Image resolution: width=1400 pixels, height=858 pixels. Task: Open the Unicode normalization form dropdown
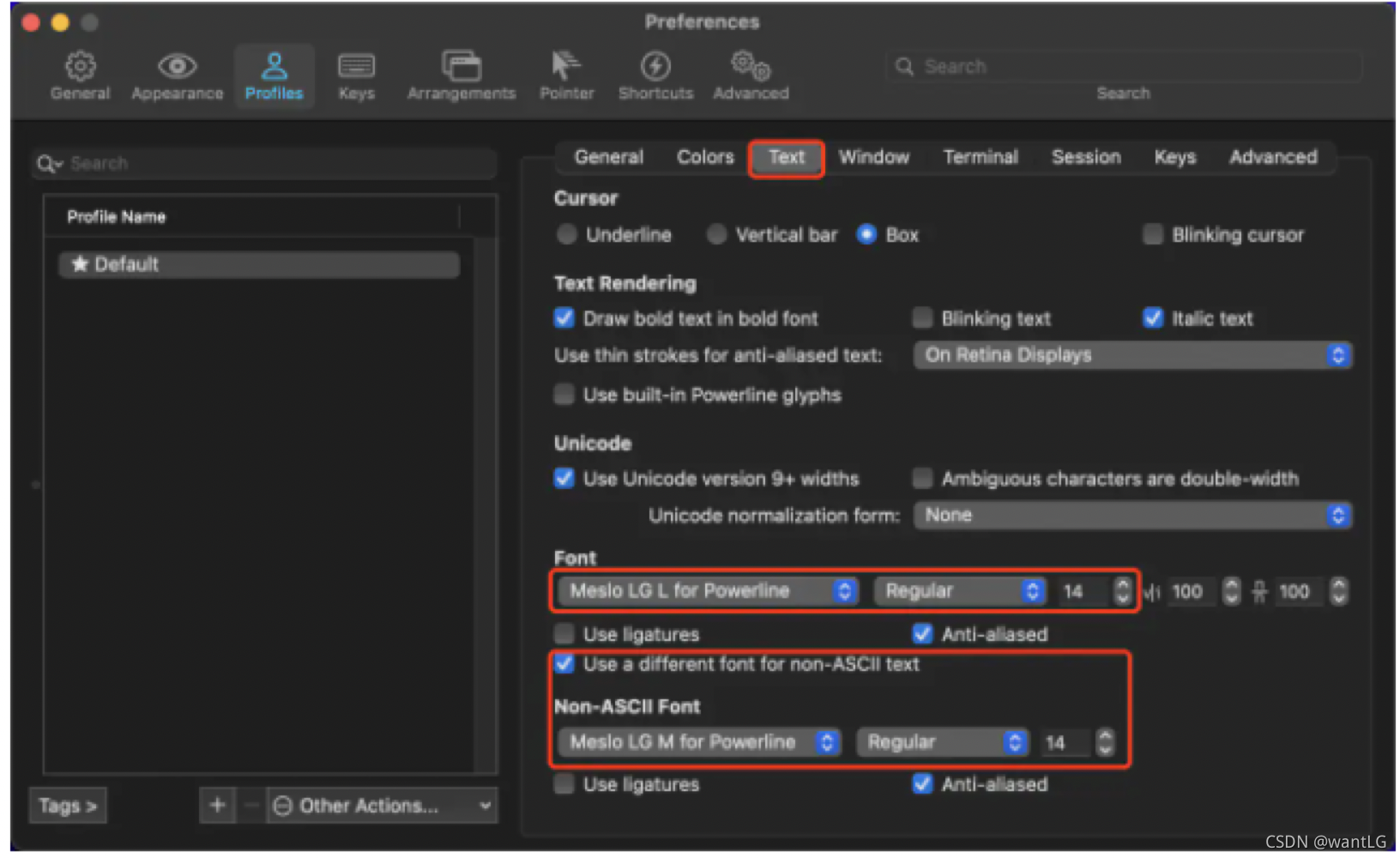click(1132, 515)
